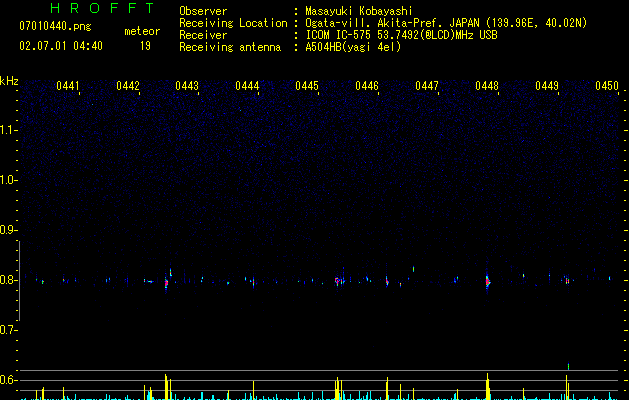Click the 1.1 kHz axis label

pos(8,130)
